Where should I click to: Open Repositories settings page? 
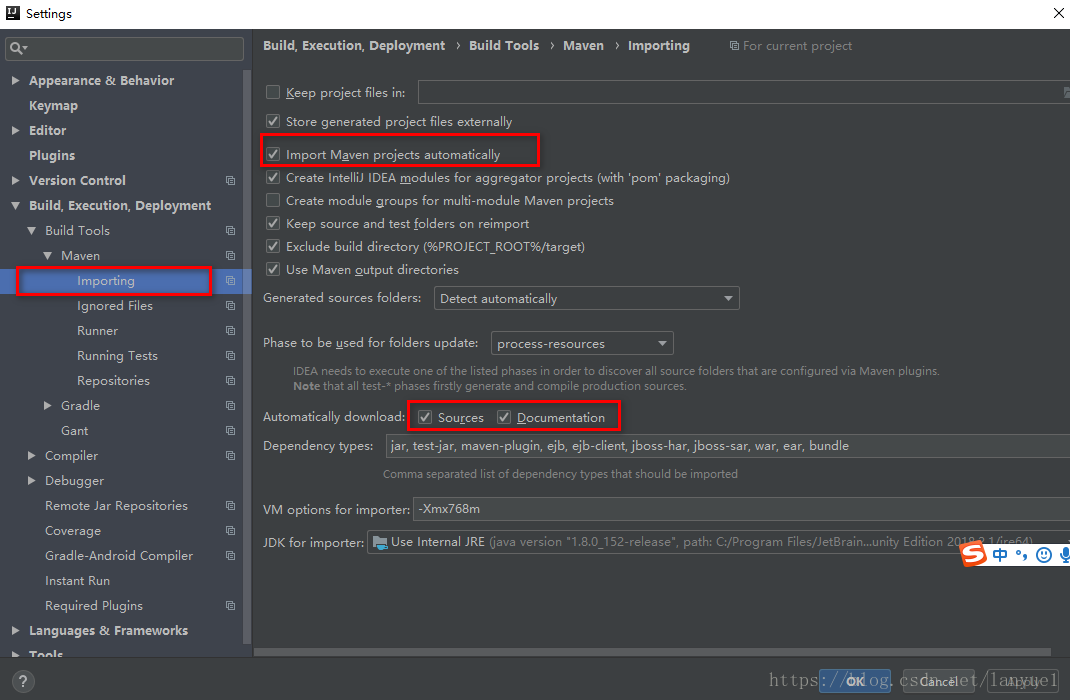tap(113, 381)
